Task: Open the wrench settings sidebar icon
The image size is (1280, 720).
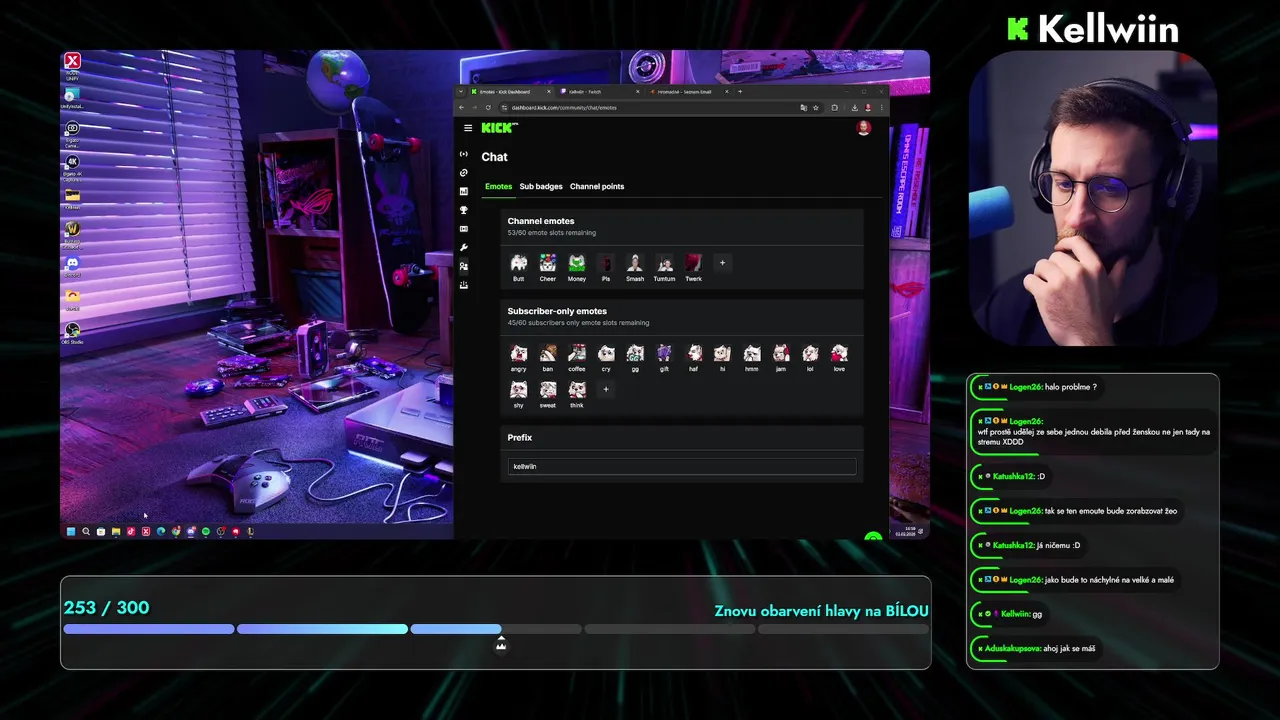Action: tap(464, 247)
